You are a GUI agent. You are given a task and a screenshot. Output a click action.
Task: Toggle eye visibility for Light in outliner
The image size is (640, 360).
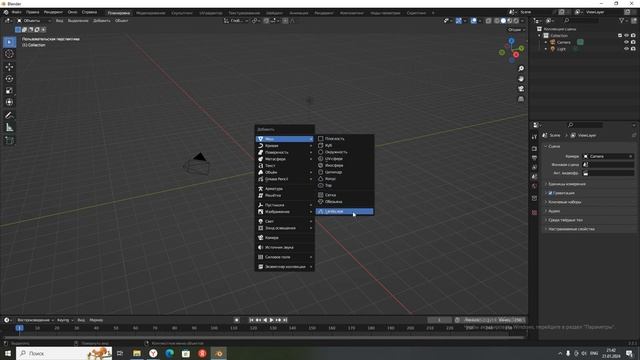(627, 49)
